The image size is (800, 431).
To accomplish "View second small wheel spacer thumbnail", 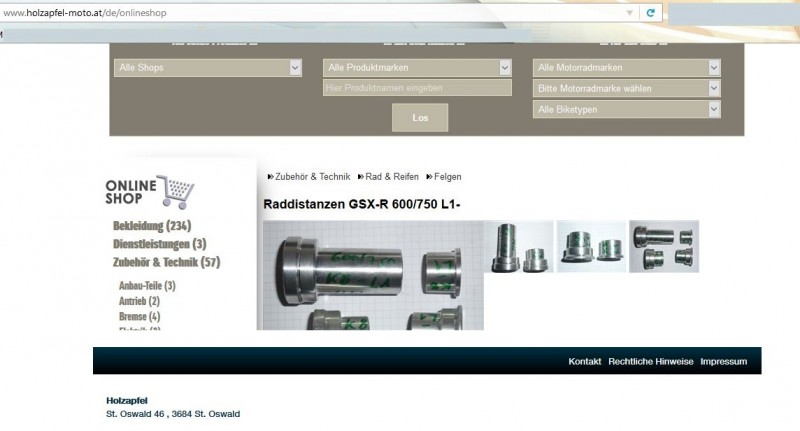I will pyautogui.click(x=591, y=246).
